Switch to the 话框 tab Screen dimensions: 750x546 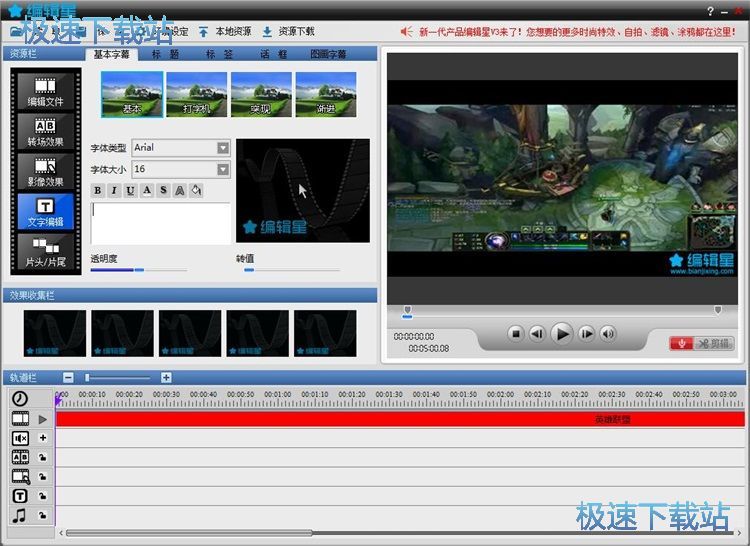coord(274,54)
